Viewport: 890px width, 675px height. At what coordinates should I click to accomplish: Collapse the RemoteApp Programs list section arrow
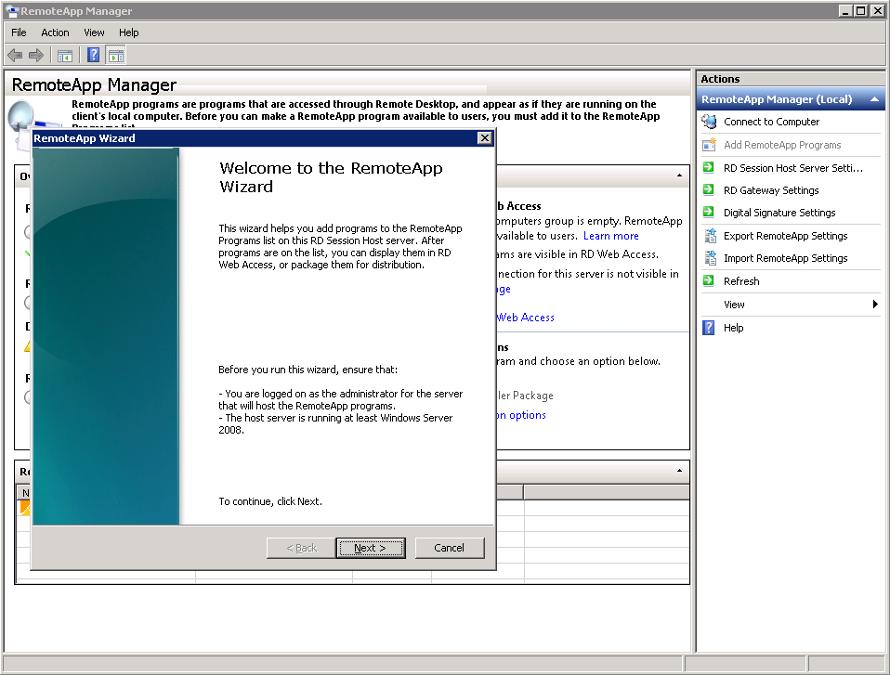679,471
